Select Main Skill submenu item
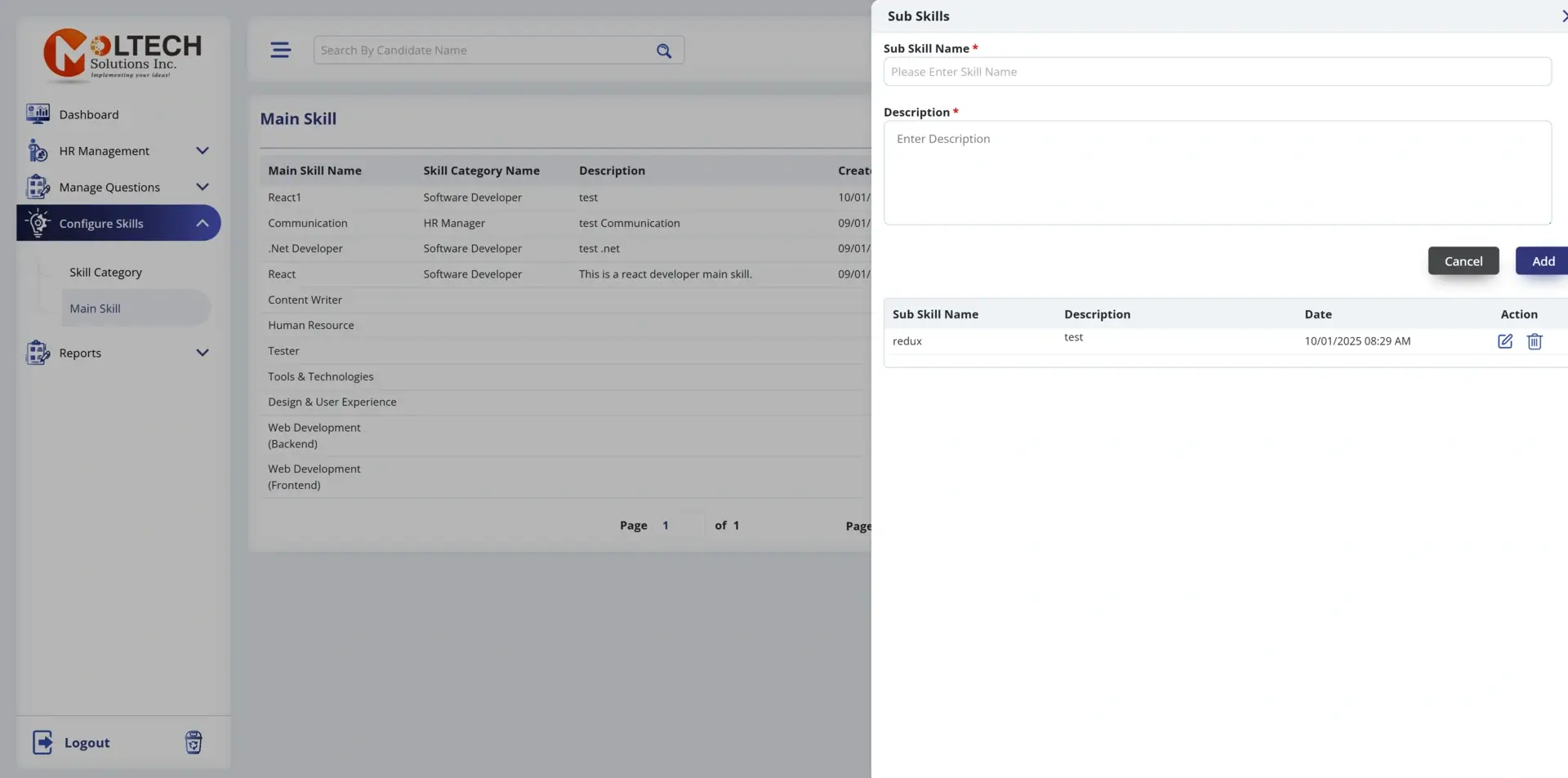 click(x=96, y=309)
